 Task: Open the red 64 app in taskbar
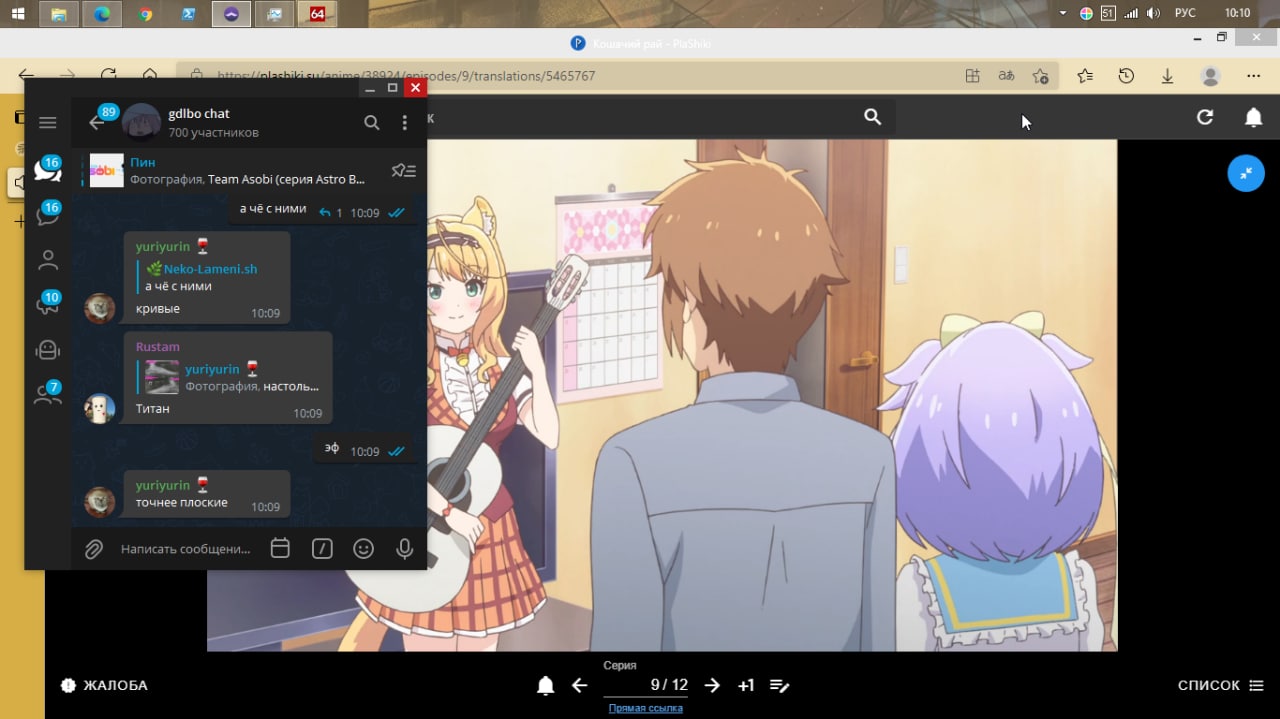(x=317, y=14)
